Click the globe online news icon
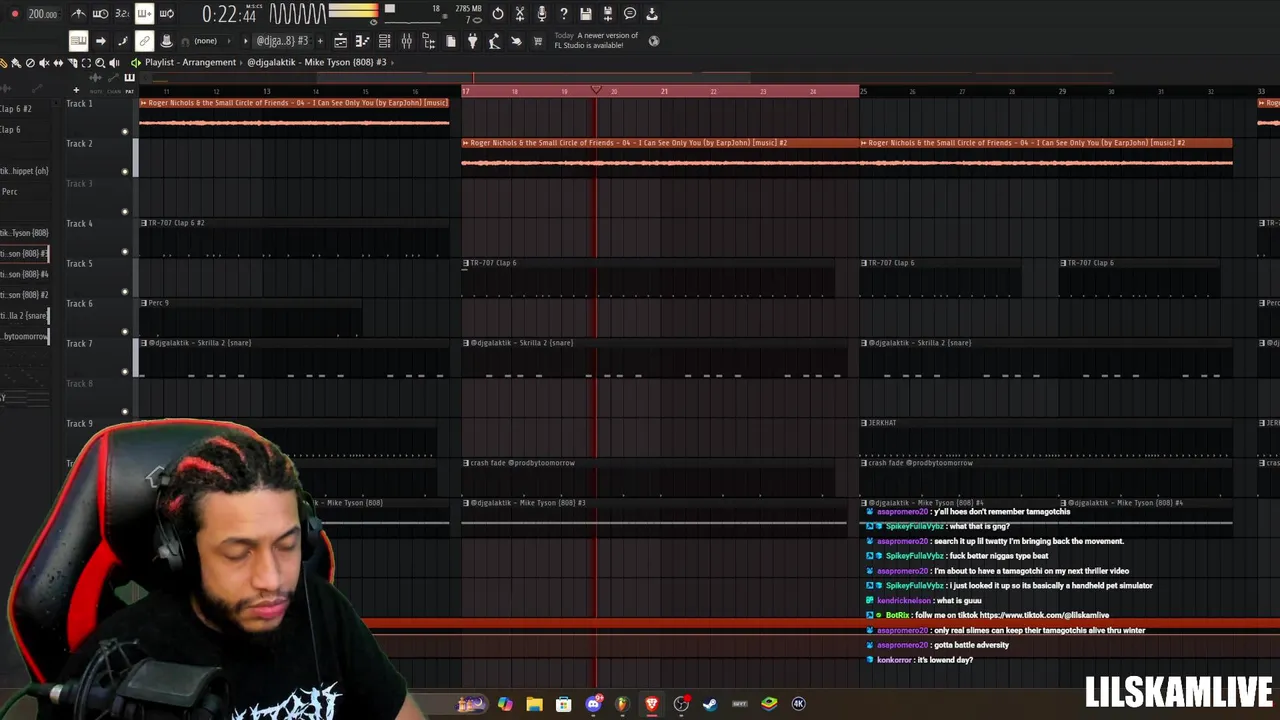This screenshot has width=1280, height=720. [x=654, y=41]
